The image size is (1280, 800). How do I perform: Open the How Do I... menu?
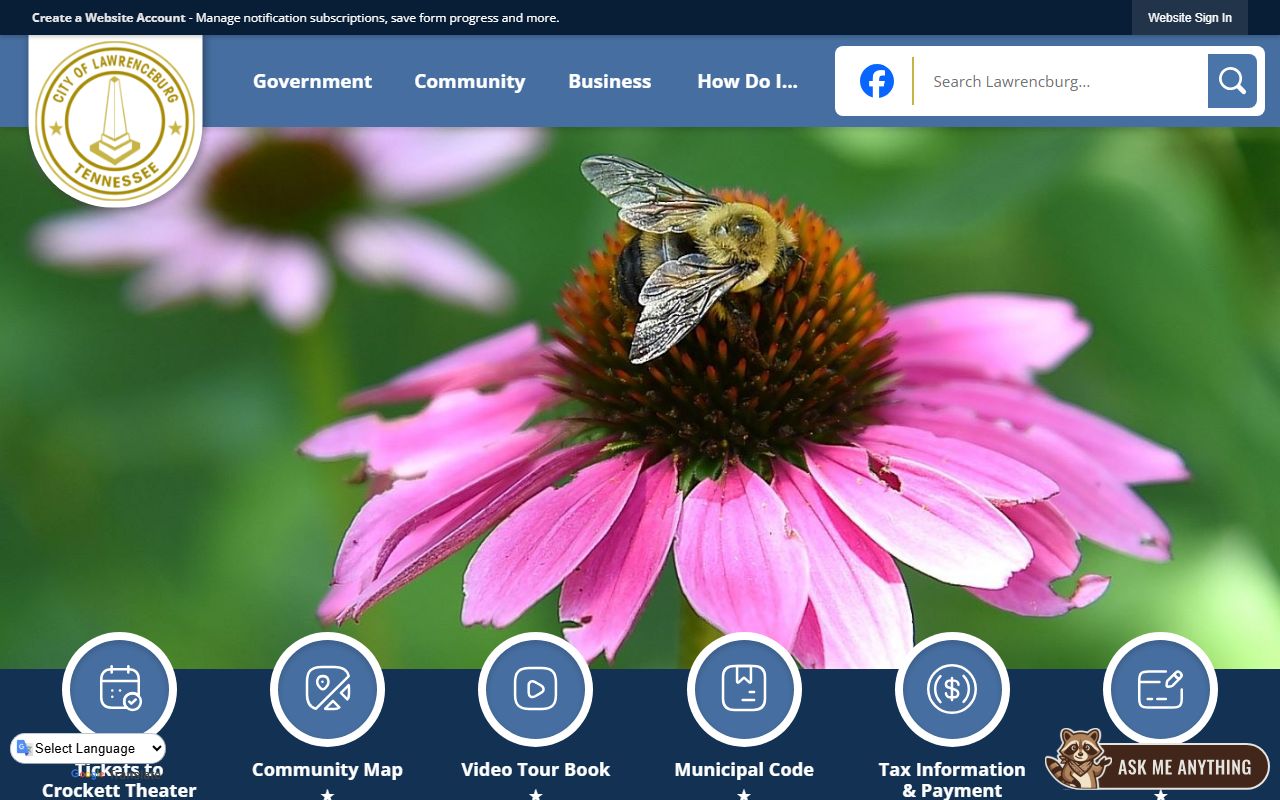pyautogui.click(x=747, y=82)
